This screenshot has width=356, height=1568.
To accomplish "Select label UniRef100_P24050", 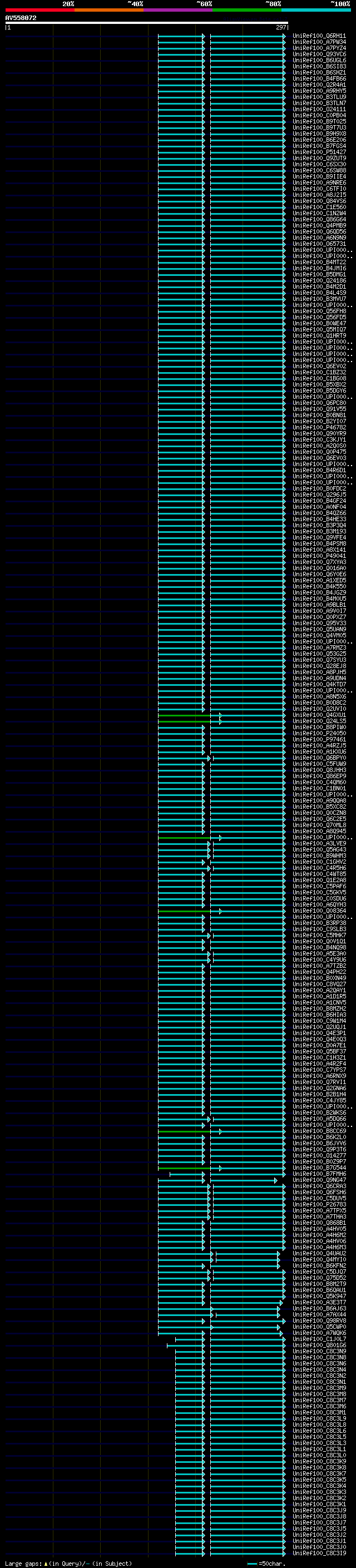I will [319, 733].
